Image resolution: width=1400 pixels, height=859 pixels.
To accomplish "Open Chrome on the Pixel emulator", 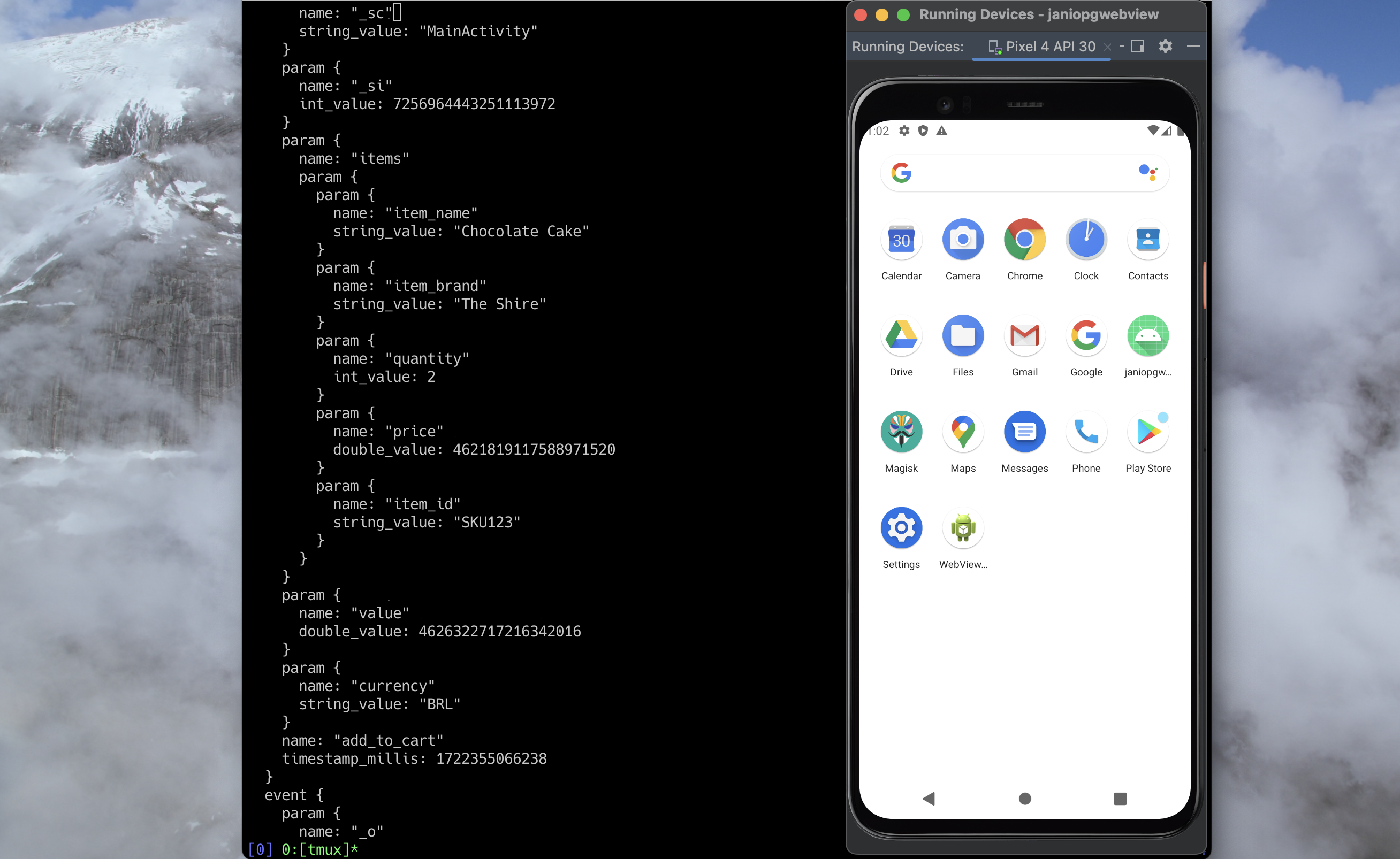I will [x=1024, y=240].
